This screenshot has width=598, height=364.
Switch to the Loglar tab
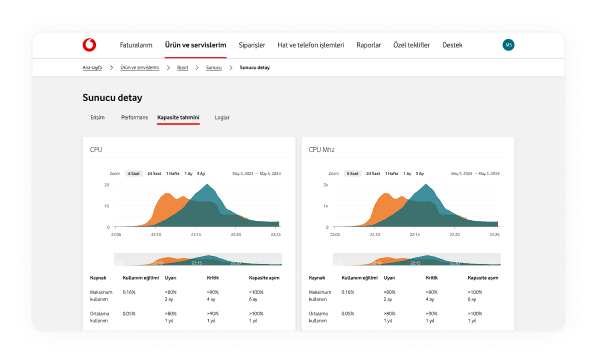coord(222,118)
